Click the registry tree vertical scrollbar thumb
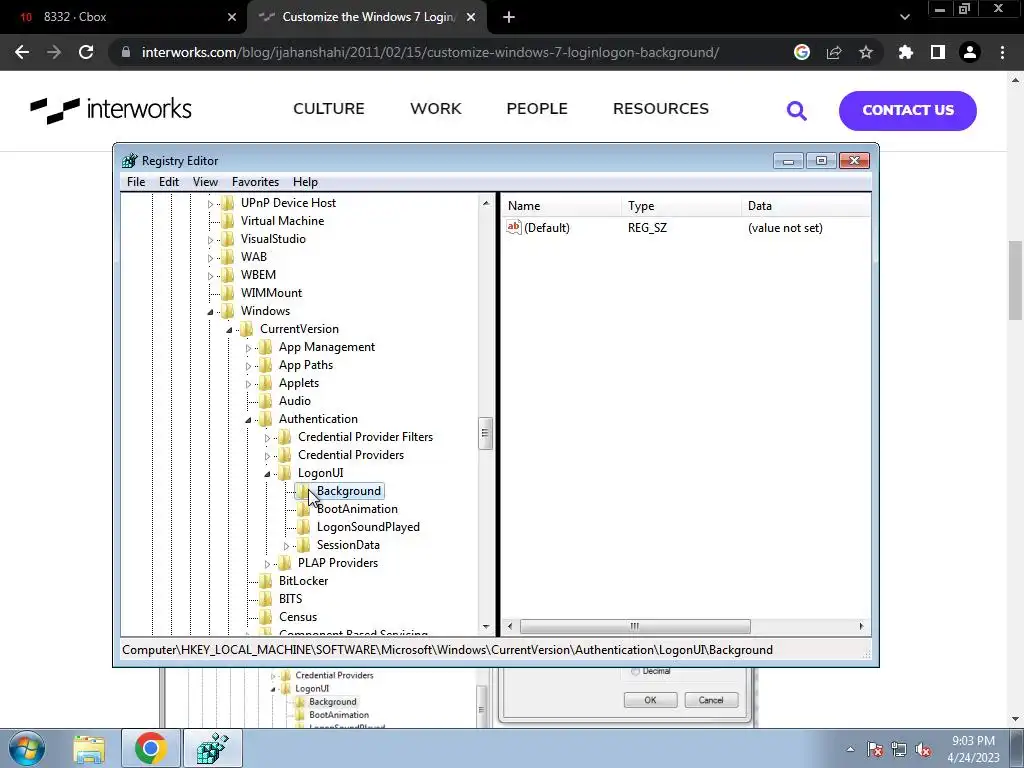Viewport: 1024px width, 768px height. coord(485,433)
